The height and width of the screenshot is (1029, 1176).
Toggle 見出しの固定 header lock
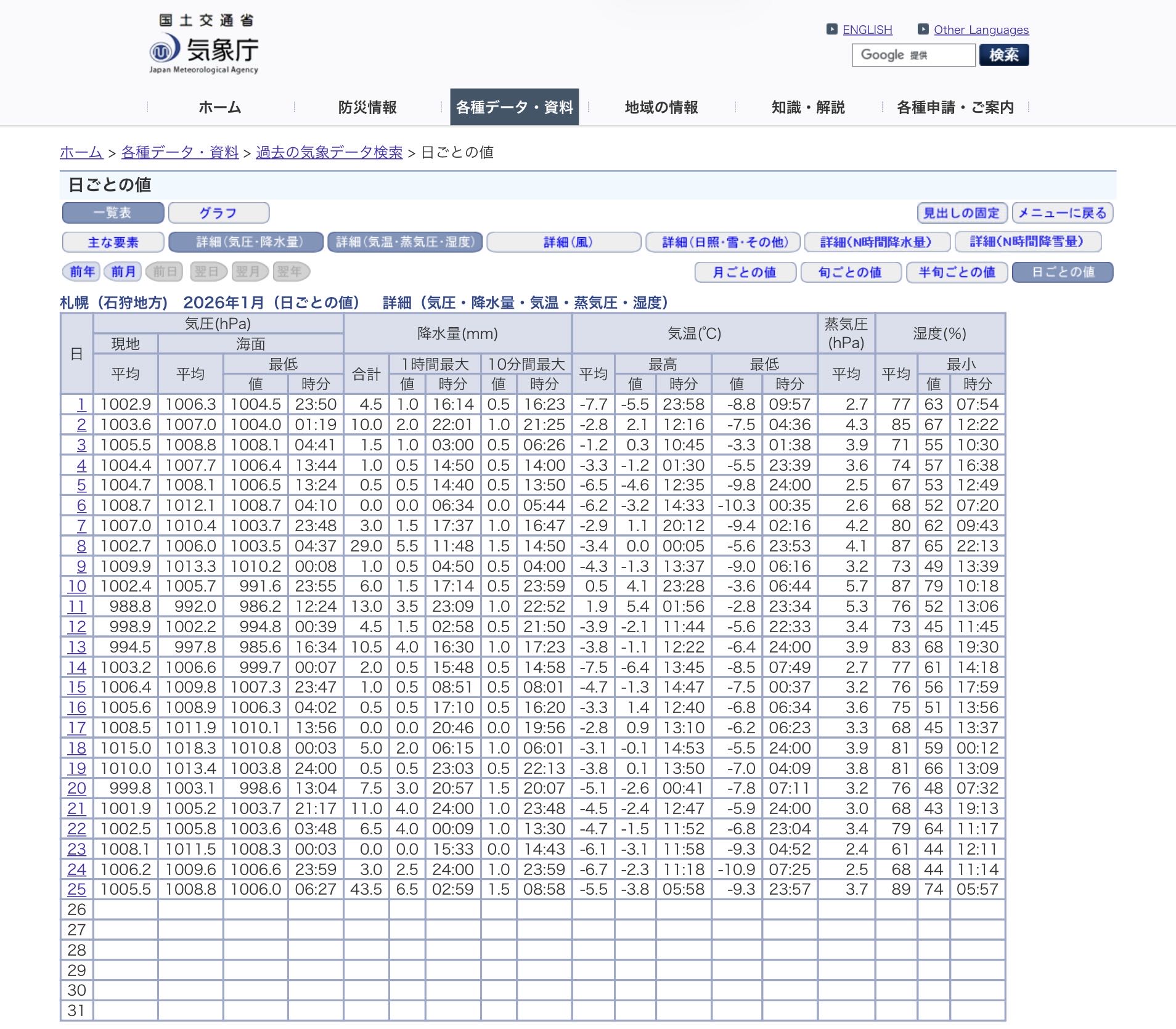tap(962, 213)
